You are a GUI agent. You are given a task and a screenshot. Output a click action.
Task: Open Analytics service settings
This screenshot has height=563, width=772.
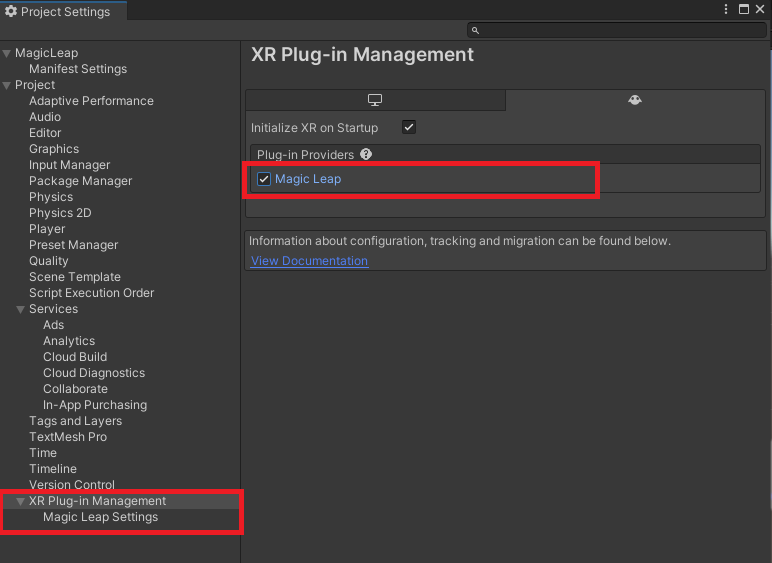(69, 341)
